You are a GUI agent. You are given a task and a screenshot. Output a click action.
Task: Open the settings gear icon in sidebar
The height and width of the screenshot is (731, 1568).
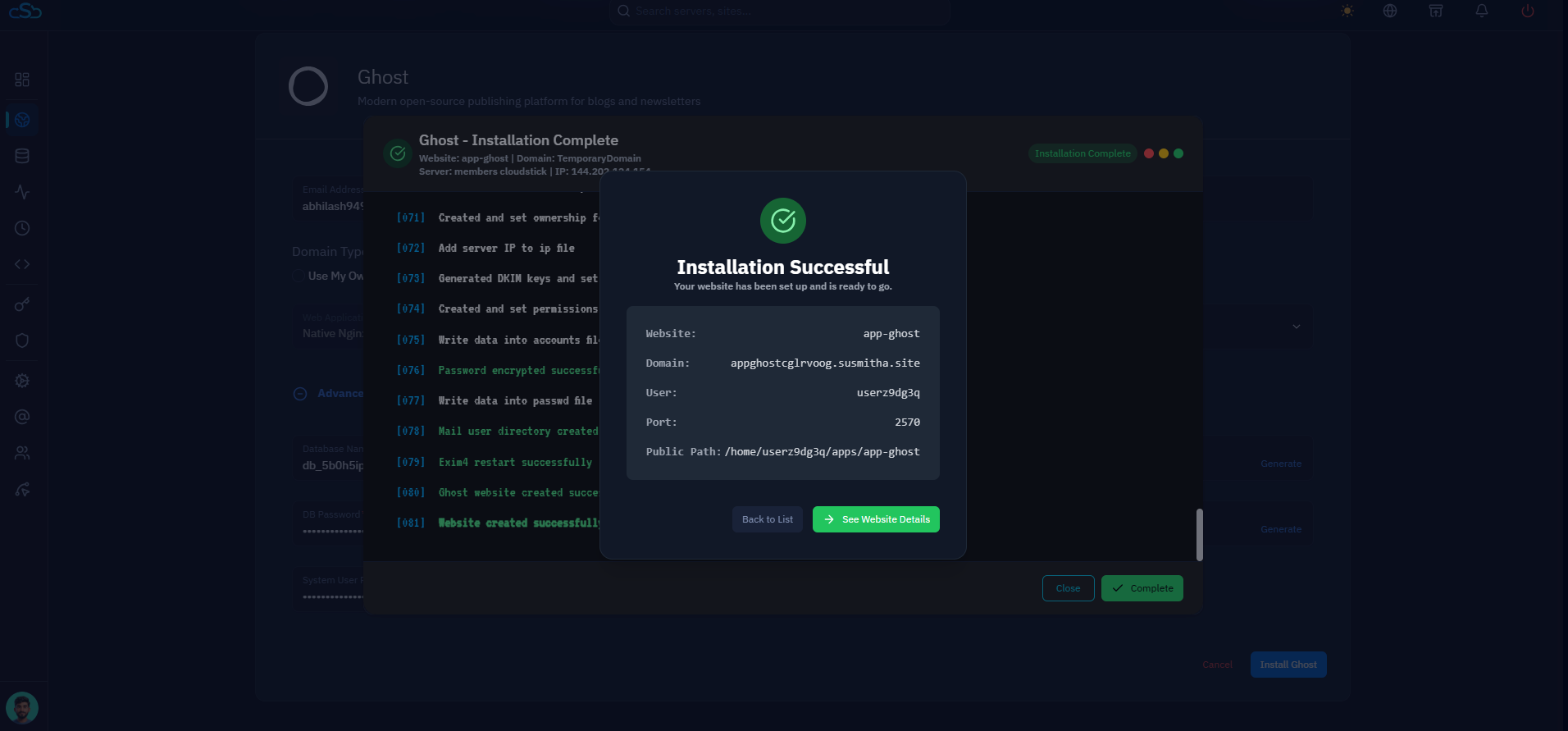point(22,381)
